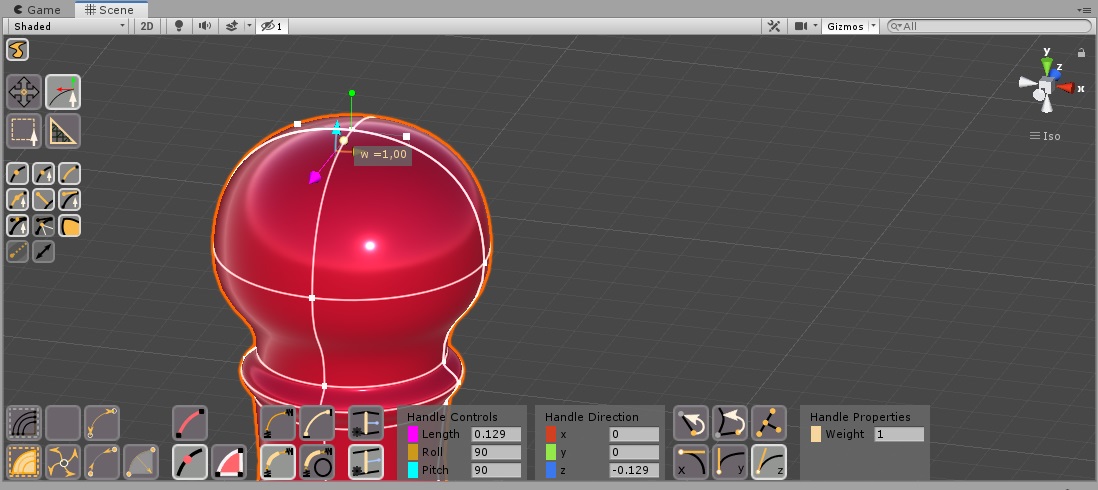The width and height of the screenshot is (1098, 490).
Task: Toggle 2D view mode
Action: [x=146, y=26]
